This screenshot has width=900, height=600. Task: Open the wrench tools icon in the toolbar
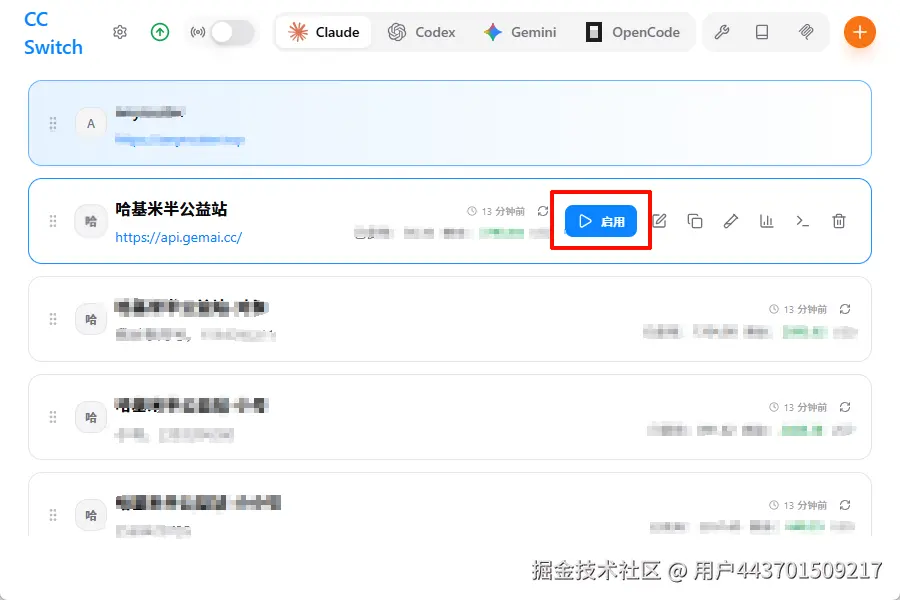[722, 32]
